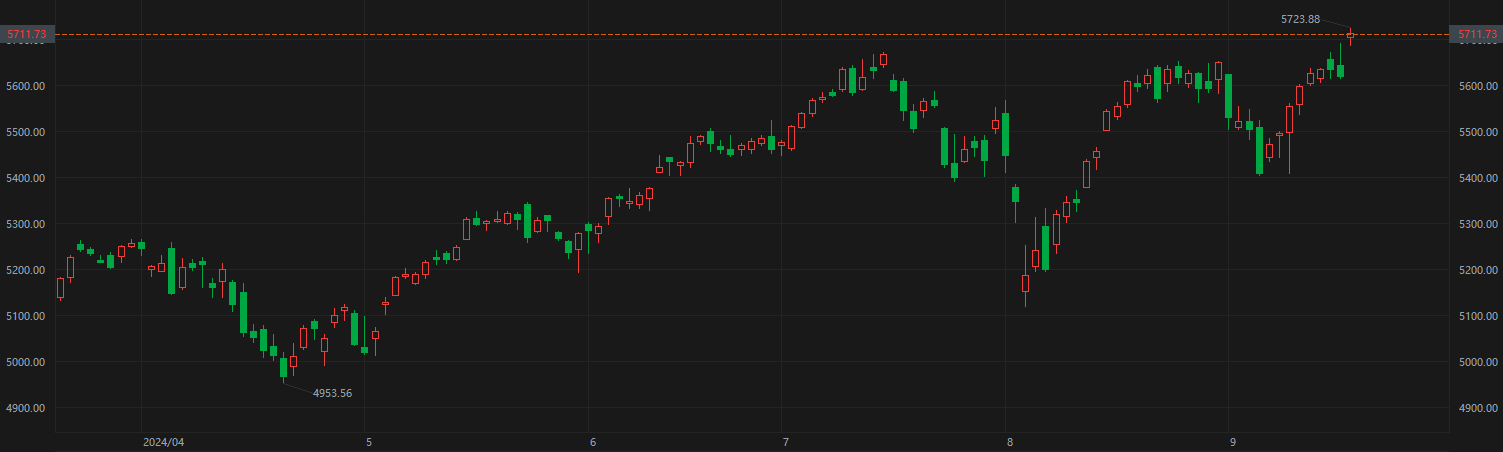Click the lowest green candle near 4953.56
The width and height of the screenshot is (1503, 452).
click(x=283, y=367)
